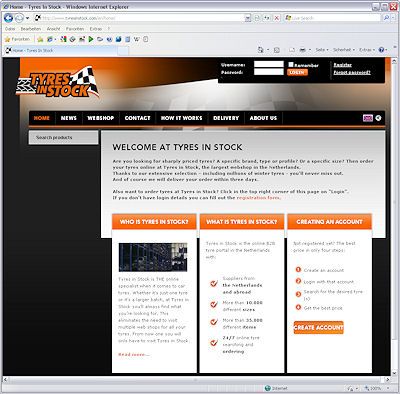Click the green play arrow favorites icon
The height and width of the screenshot is (394, 400).
(x=91, y=39)
